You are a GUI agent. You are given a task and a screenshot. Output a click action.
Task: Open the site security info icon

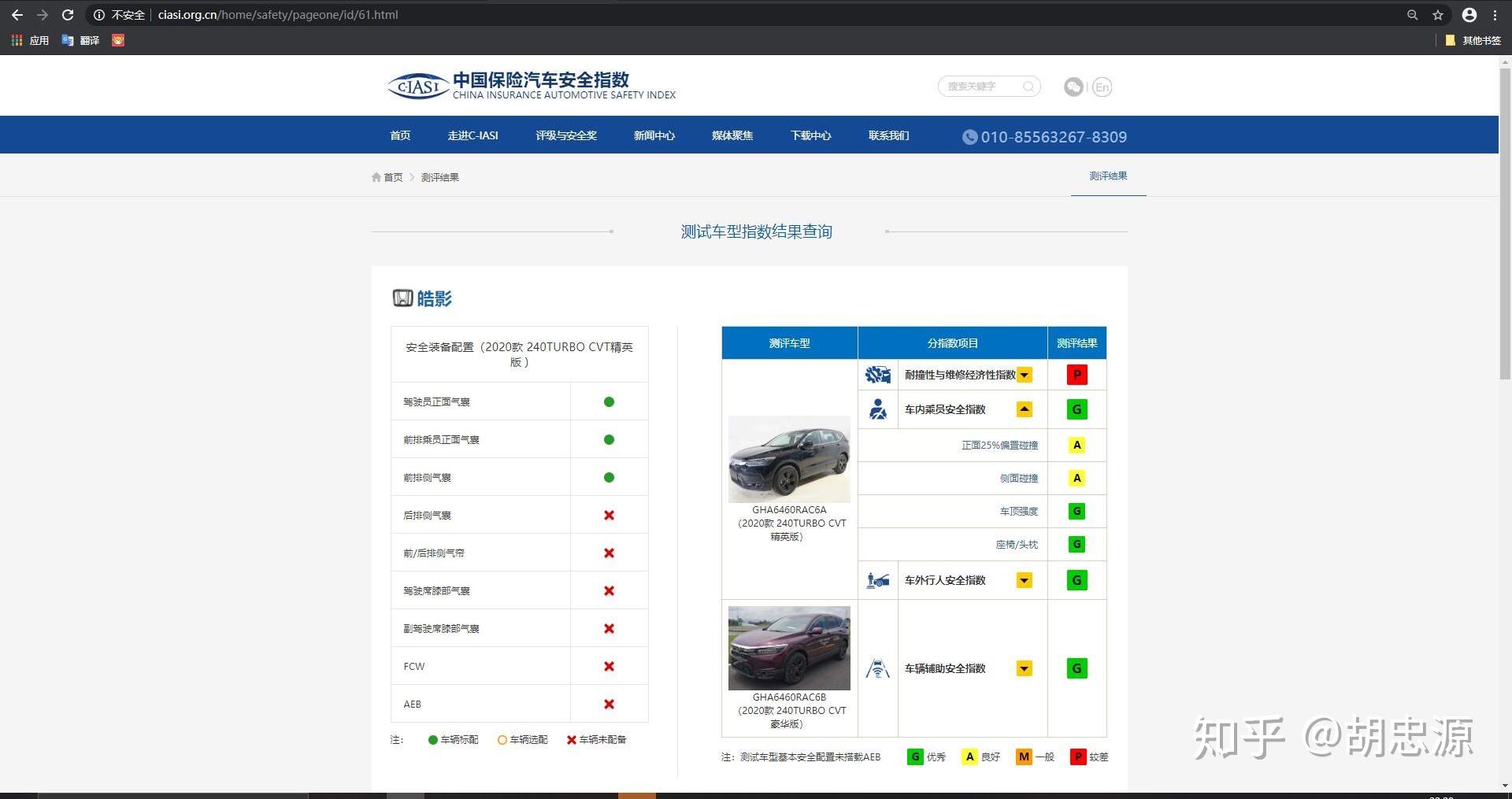click(99, 15)
